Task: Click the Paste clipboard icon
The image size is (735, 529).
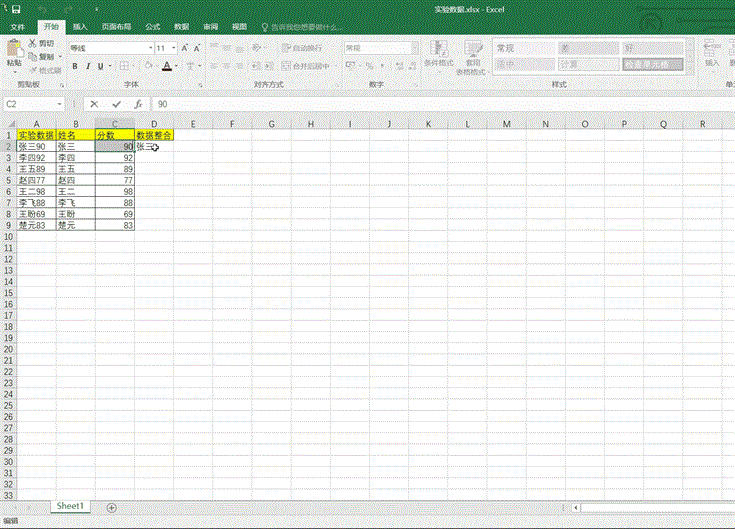Action: coord(14,50)
